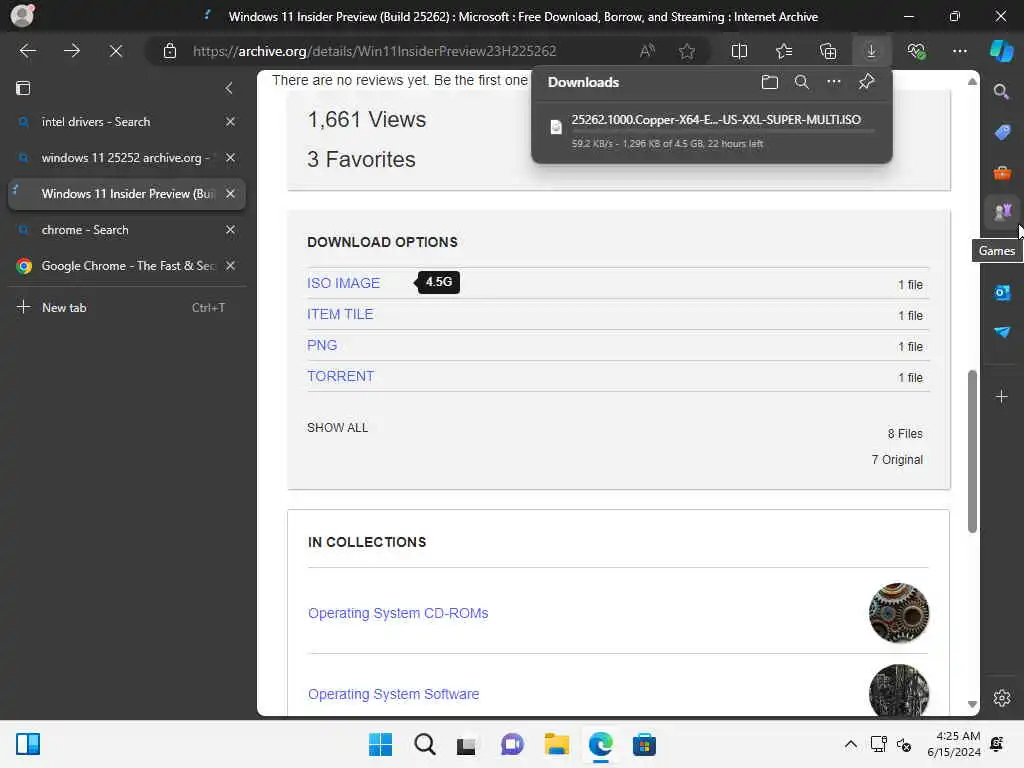Image resolution: width=1024 pixels, height=768 pixels.
Task: Open the Tools briefcase sidebar icon
Action: tap(1002, 172)
